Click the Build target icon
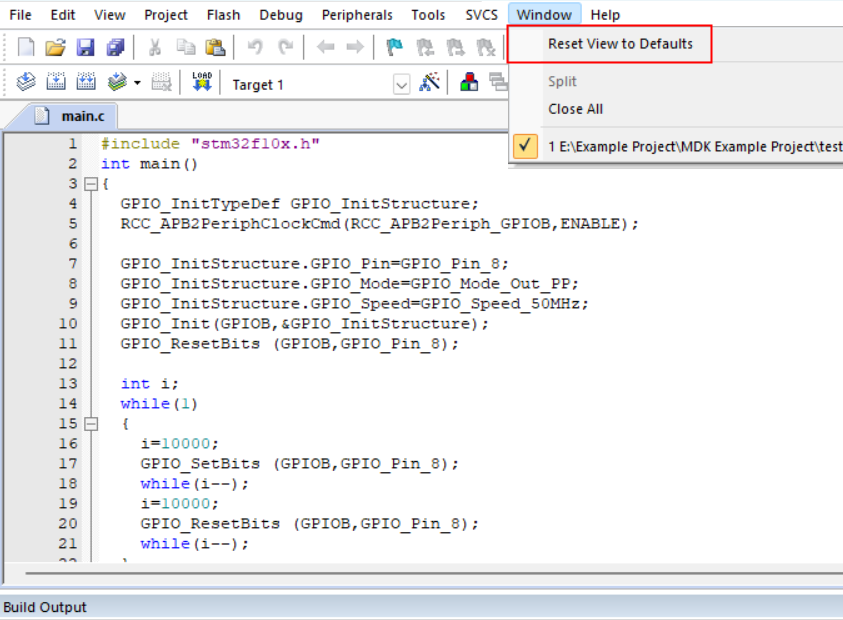Image resolution: width=843 pixels, height=620 pixels. (56, 83)
